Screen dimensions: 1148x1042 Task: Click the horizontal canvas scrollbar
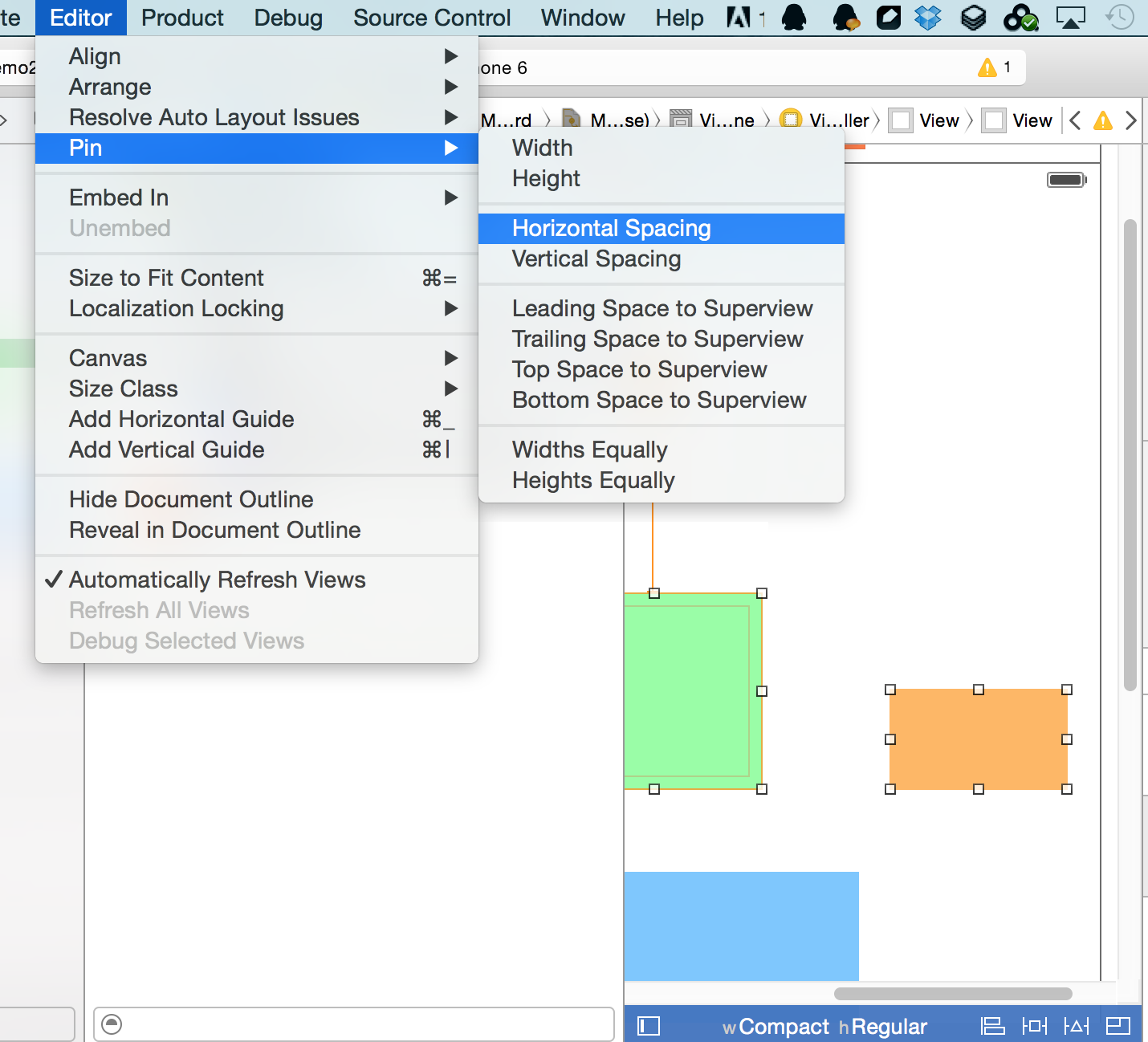click(x=953, y=994)
